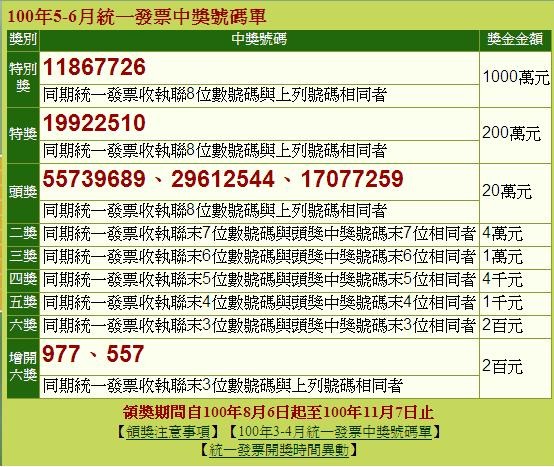Click the 1萬元 prize amount
Viewport: 554px width, 467px height.
coord(502,257)
